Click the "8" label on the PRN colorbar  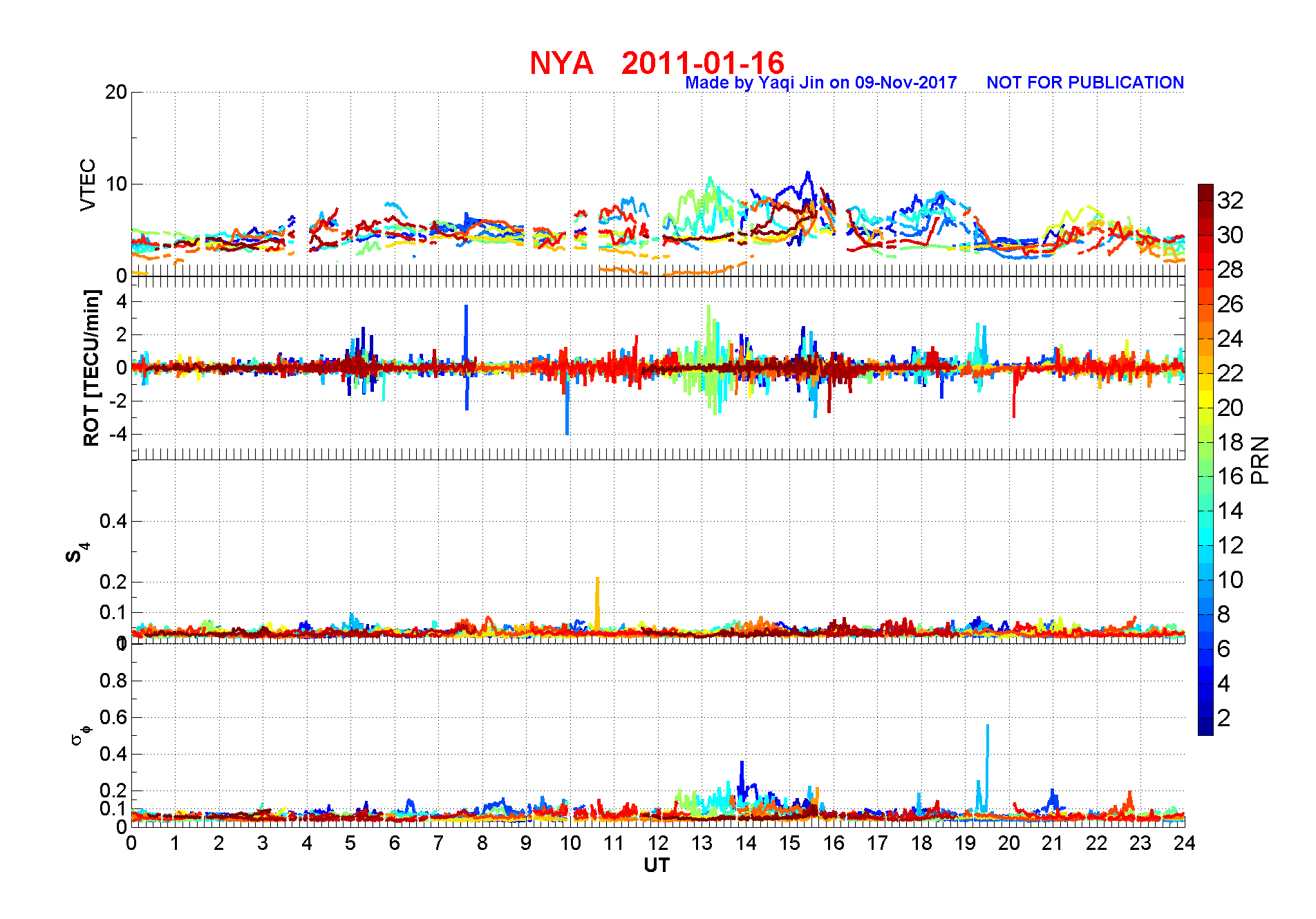[1224, 614]
